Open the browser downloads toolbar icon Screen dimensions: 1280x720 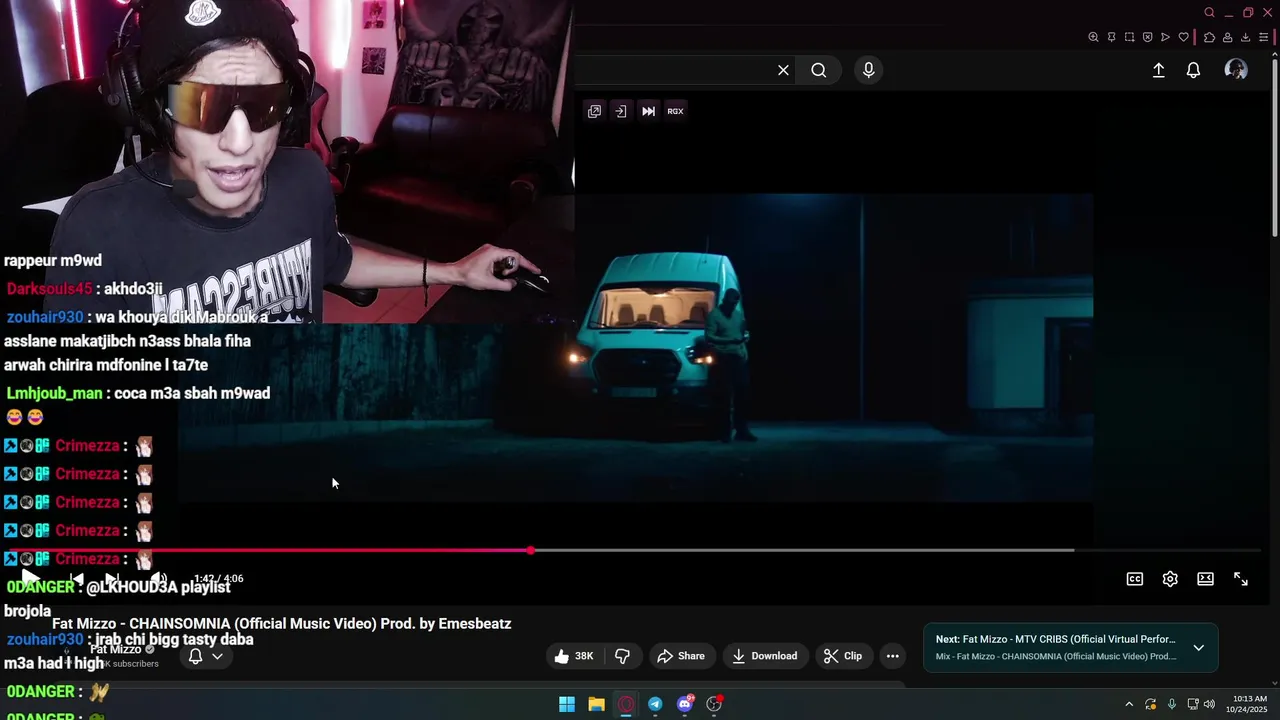click(1245, 37)
